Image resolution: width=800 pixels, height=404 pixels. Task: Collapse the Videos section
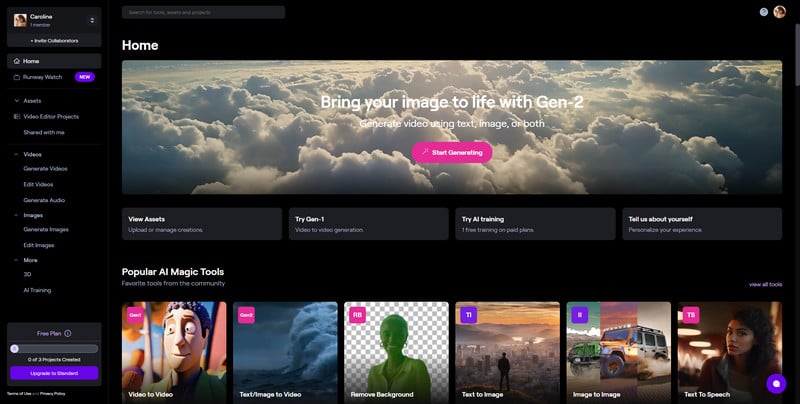pos(17,154)
